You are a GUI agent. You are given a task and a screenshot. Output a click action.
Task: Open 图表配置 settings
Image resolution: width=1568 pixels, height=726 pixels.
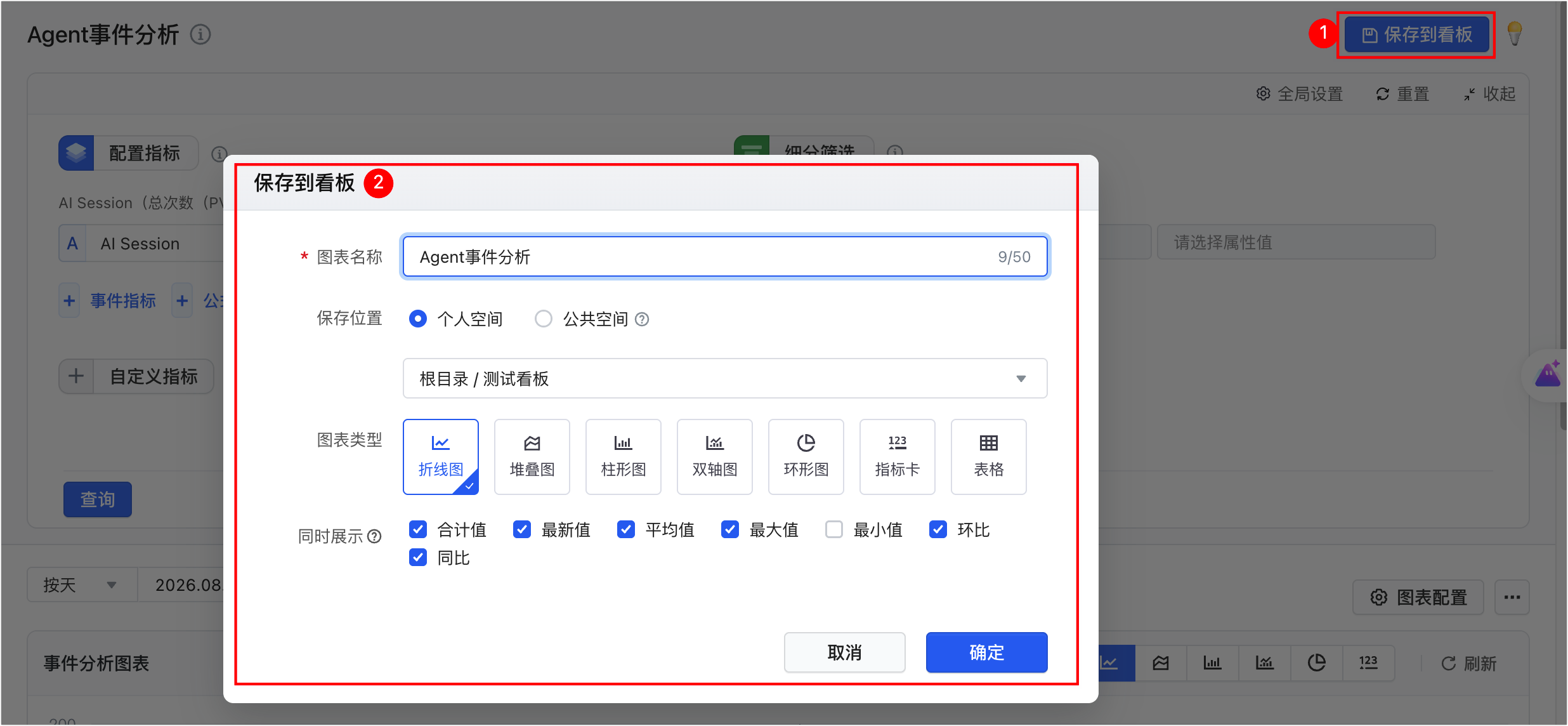[1418, 597]
